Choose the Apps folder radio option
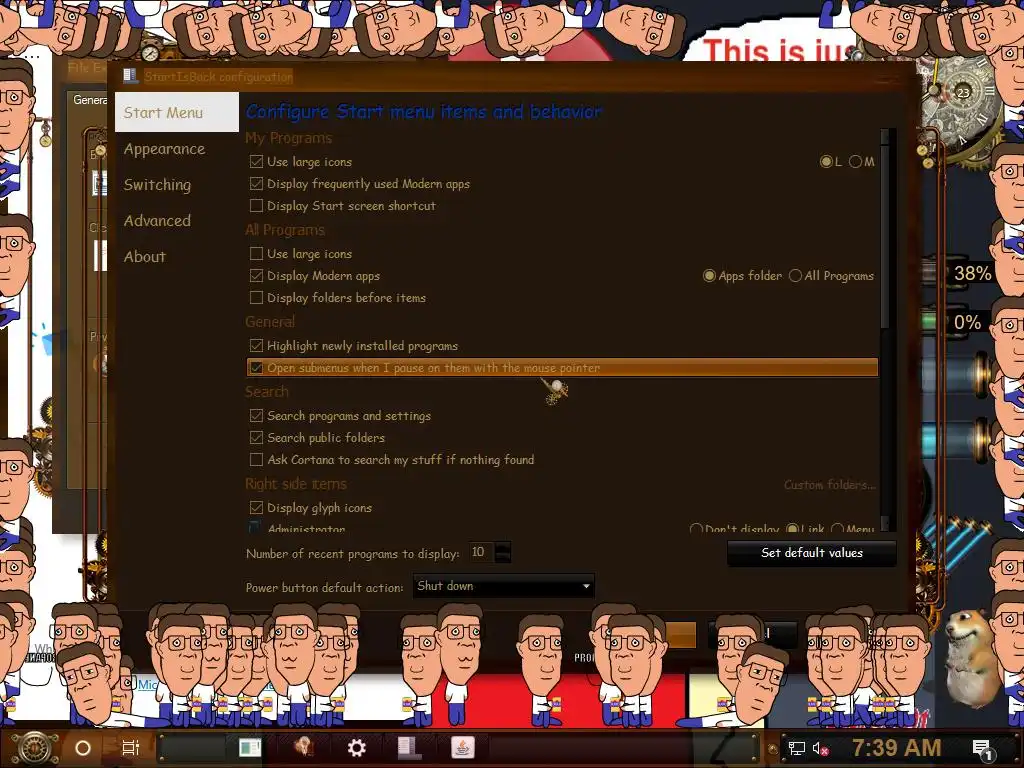The height and width of the screenshot is (768, 1024). tap(709, 276)
